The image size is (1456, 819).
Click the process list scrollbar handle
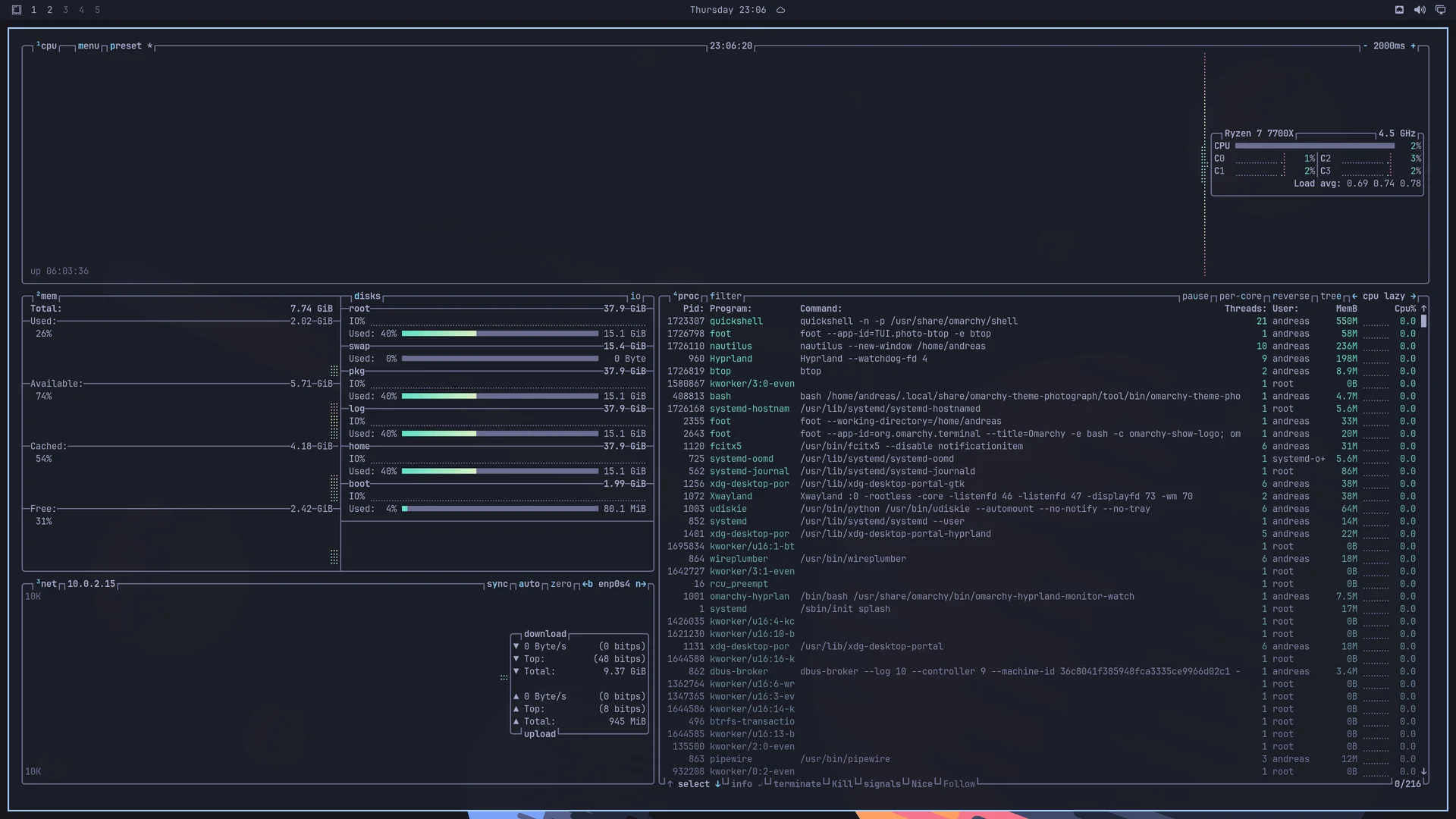pos(1424,322)
